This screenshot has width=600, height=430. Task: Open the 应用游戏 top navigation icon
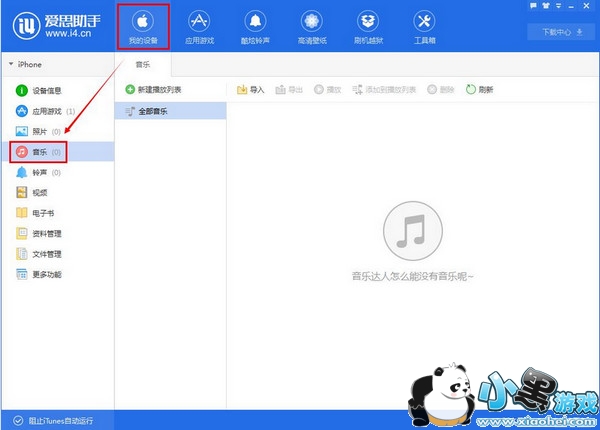click(199, 27)
